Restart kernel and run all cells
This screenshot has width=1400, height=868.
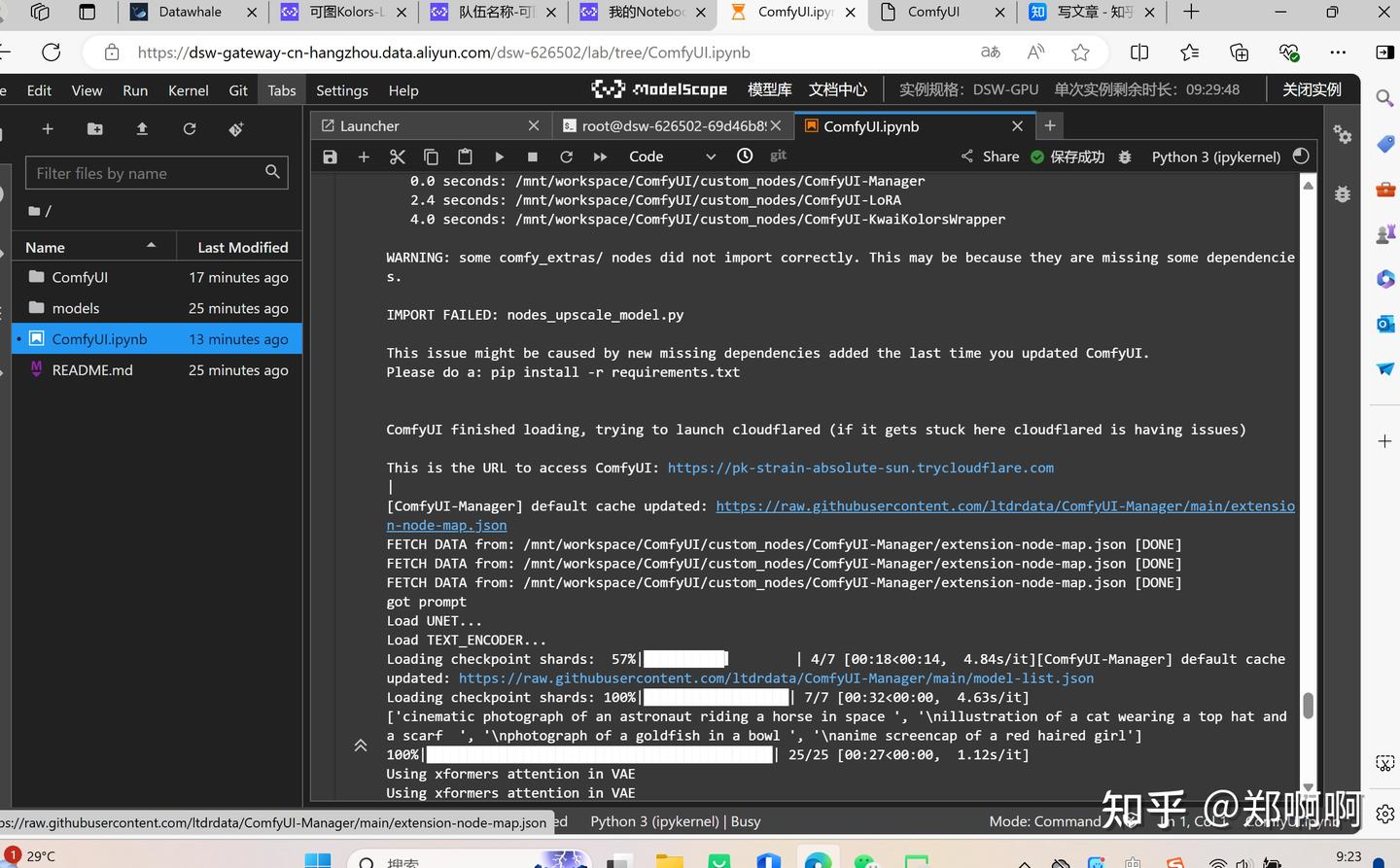click(600, 156)
